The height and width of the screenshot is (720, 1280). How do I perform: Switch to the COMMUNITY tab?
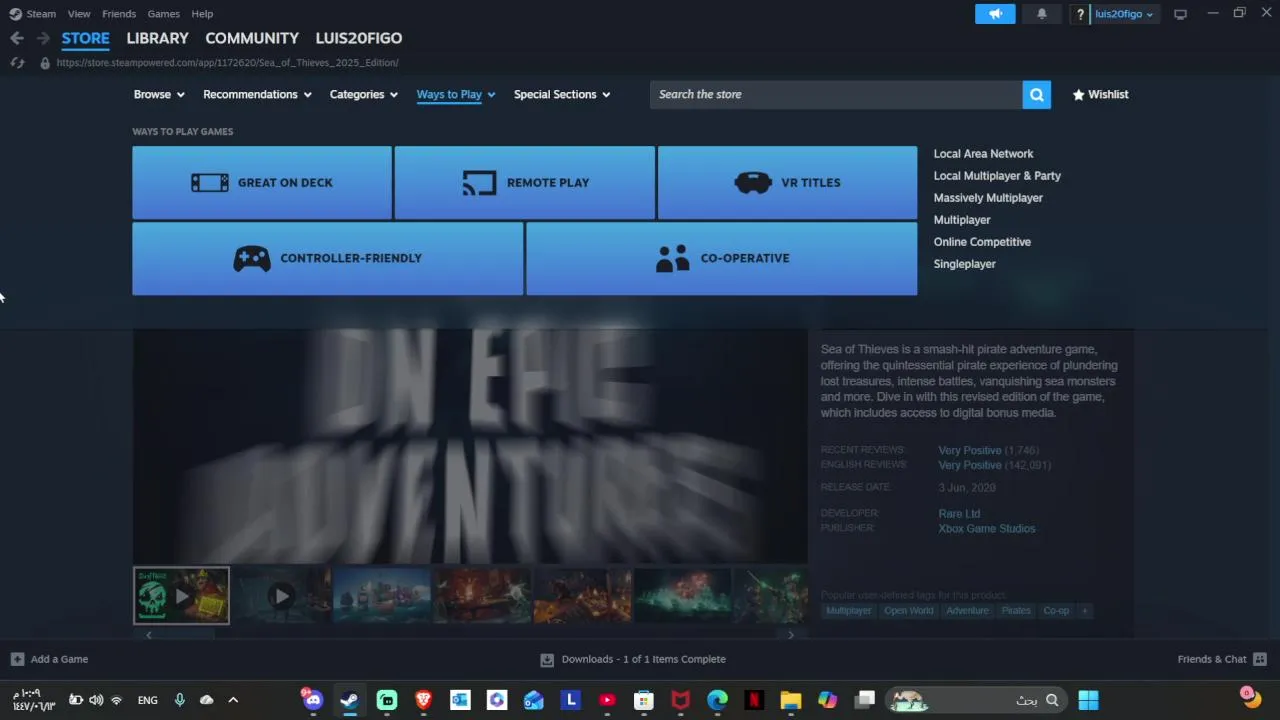click(x=252, y=38)
